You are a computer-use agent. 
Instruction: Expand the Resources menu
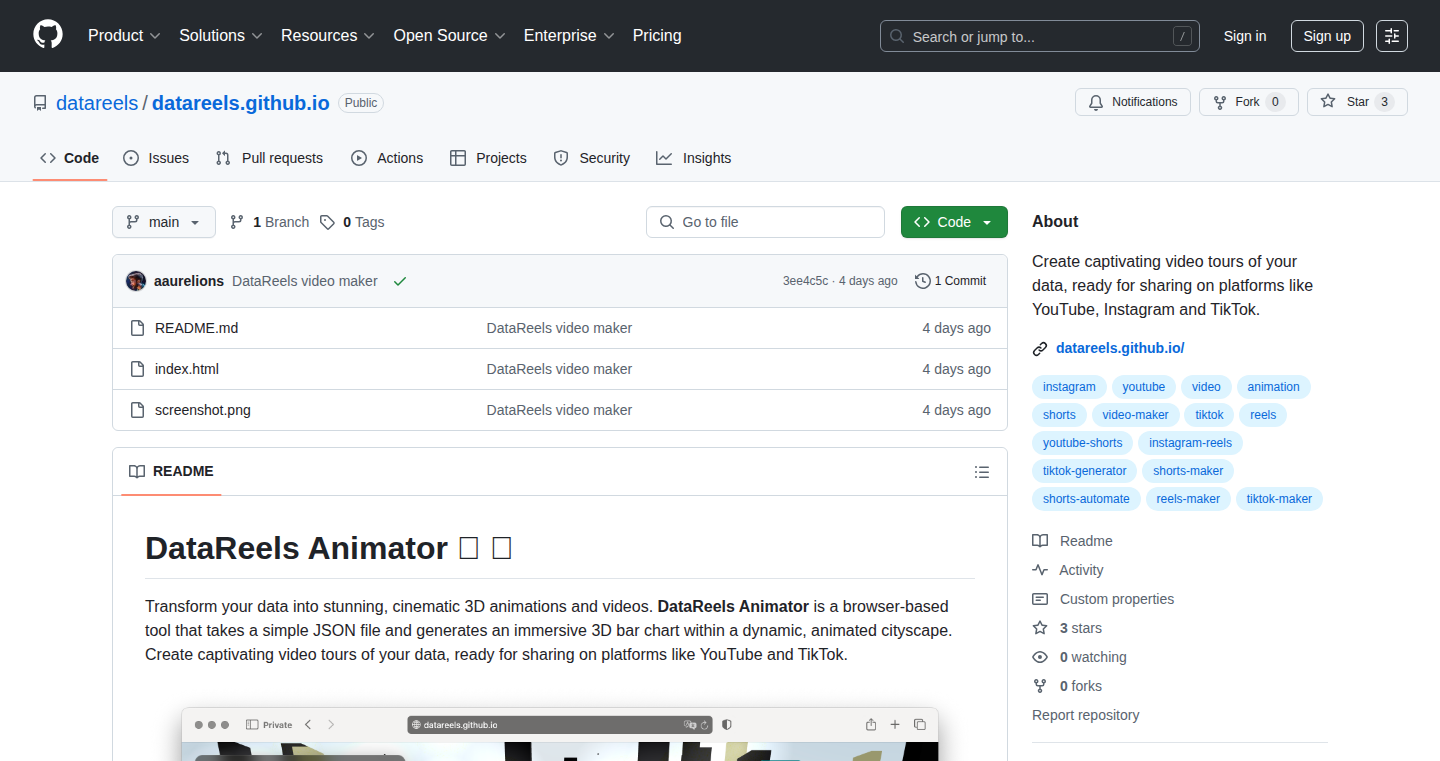click(x=328, y=35)
